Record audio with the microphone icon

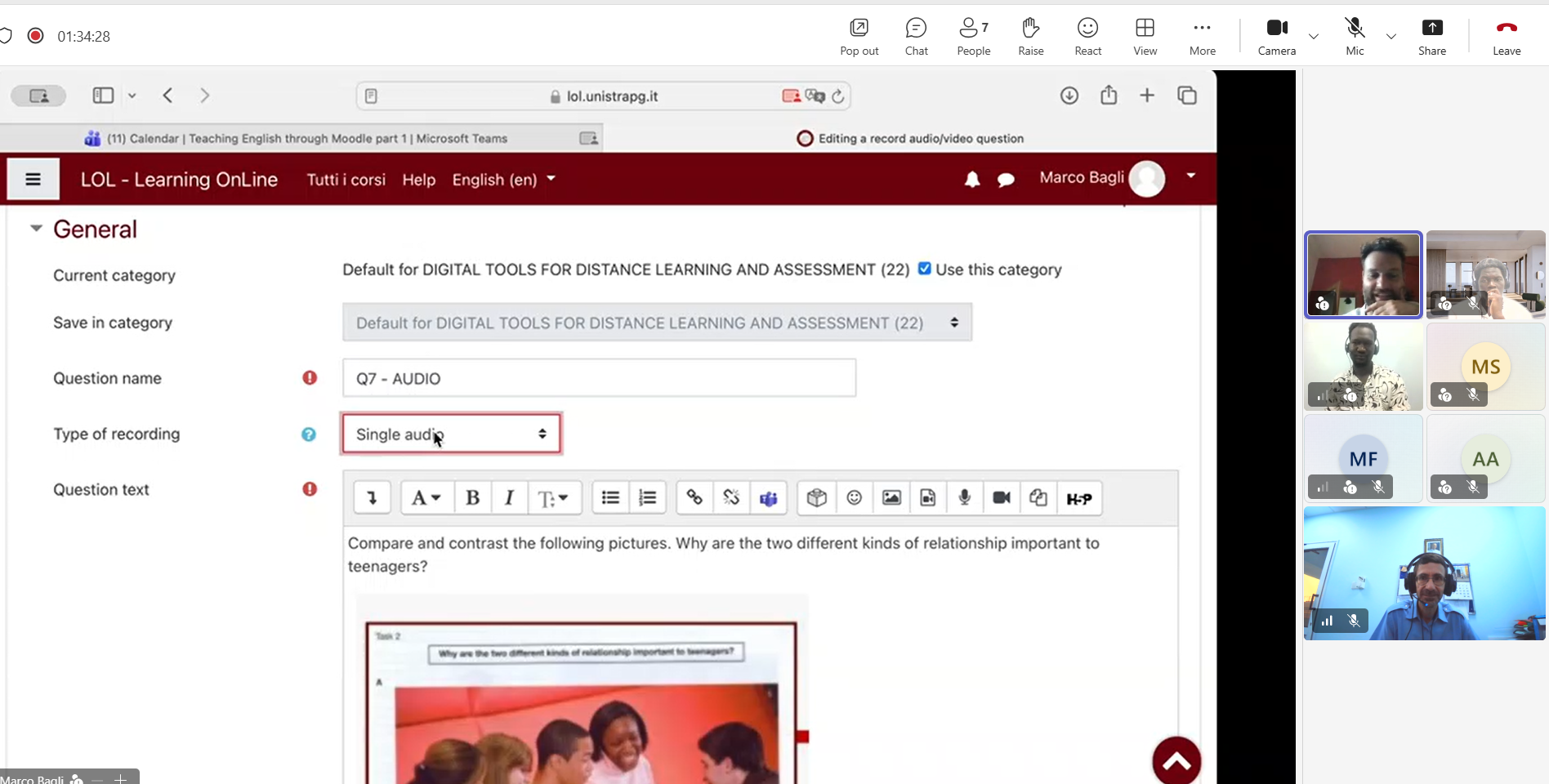(x=964, y=498)
